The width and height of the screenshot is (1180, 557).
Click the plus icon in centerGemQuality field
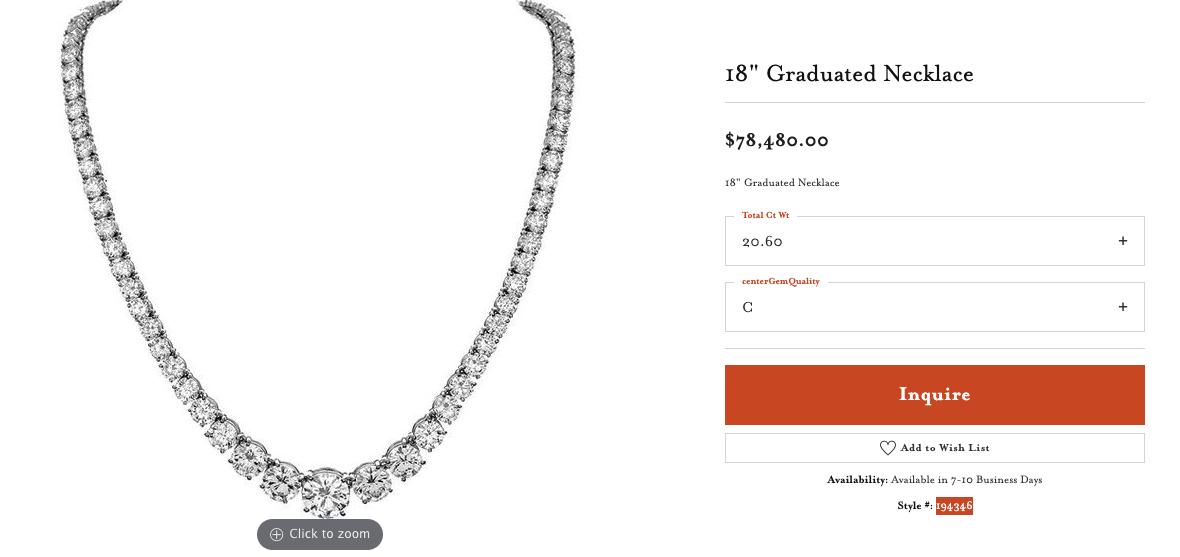click(1122, 307)
